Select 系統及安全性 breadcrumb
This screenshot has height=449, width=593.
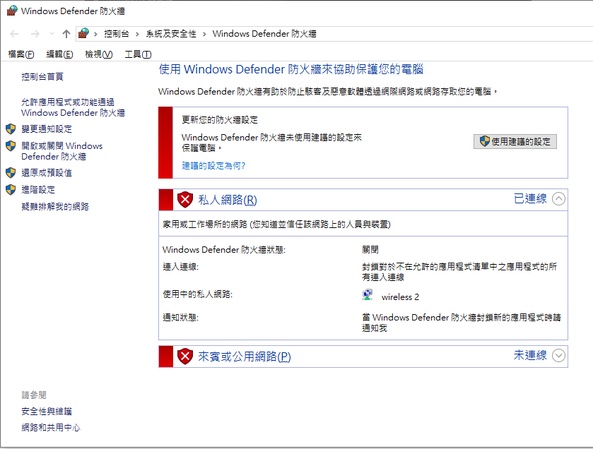[171, 34]
